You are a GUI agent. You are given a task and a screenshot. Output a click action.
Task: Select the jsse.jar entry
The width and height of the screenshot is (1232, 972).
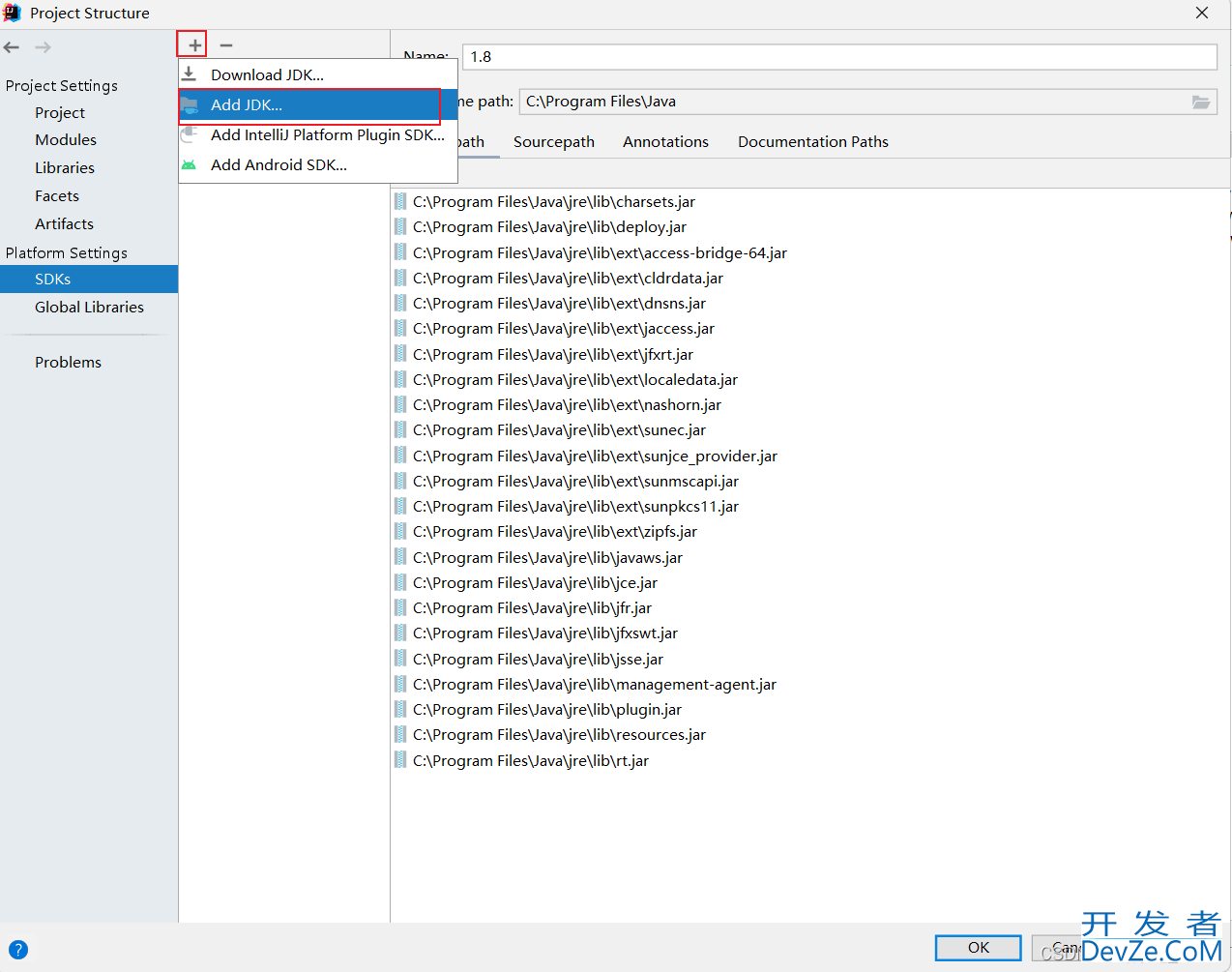point(538,659)
